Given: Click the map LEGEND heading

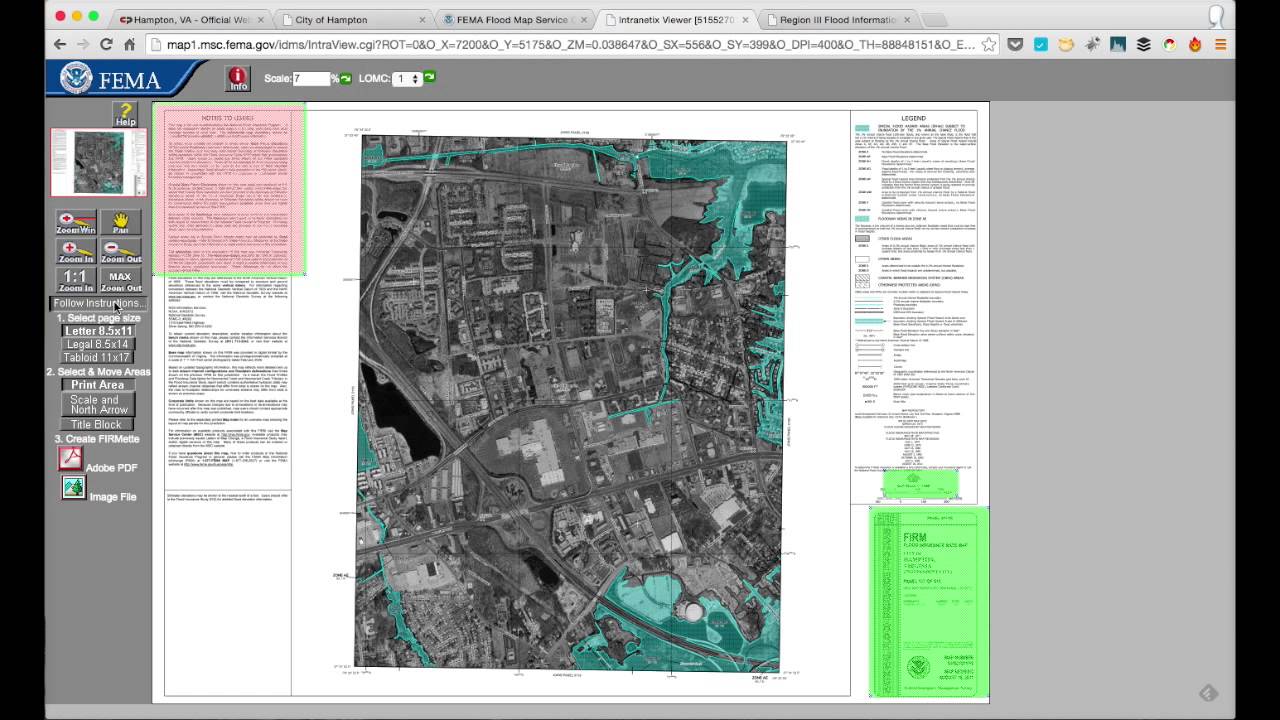Looking at the screenshot, I should (x=913, y=117).
